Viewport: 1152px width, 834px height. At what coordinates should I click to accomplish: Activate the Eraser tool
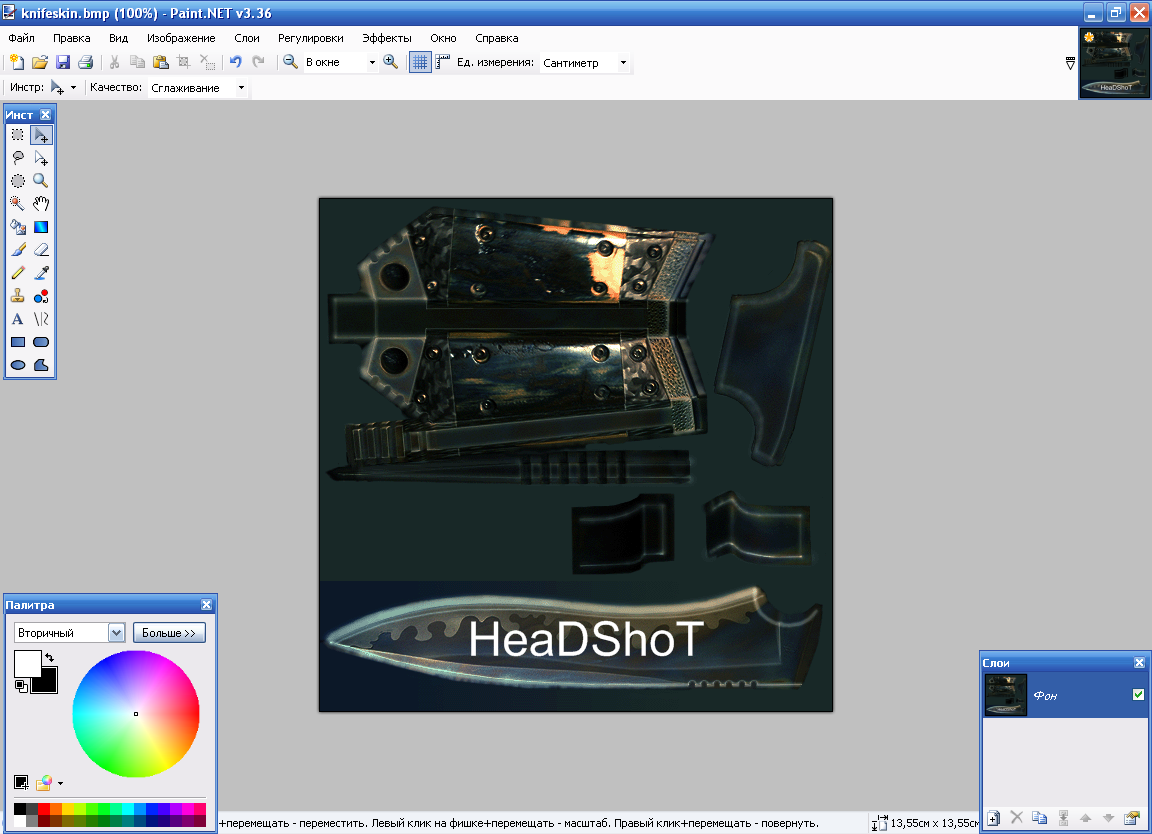[41, 250]
